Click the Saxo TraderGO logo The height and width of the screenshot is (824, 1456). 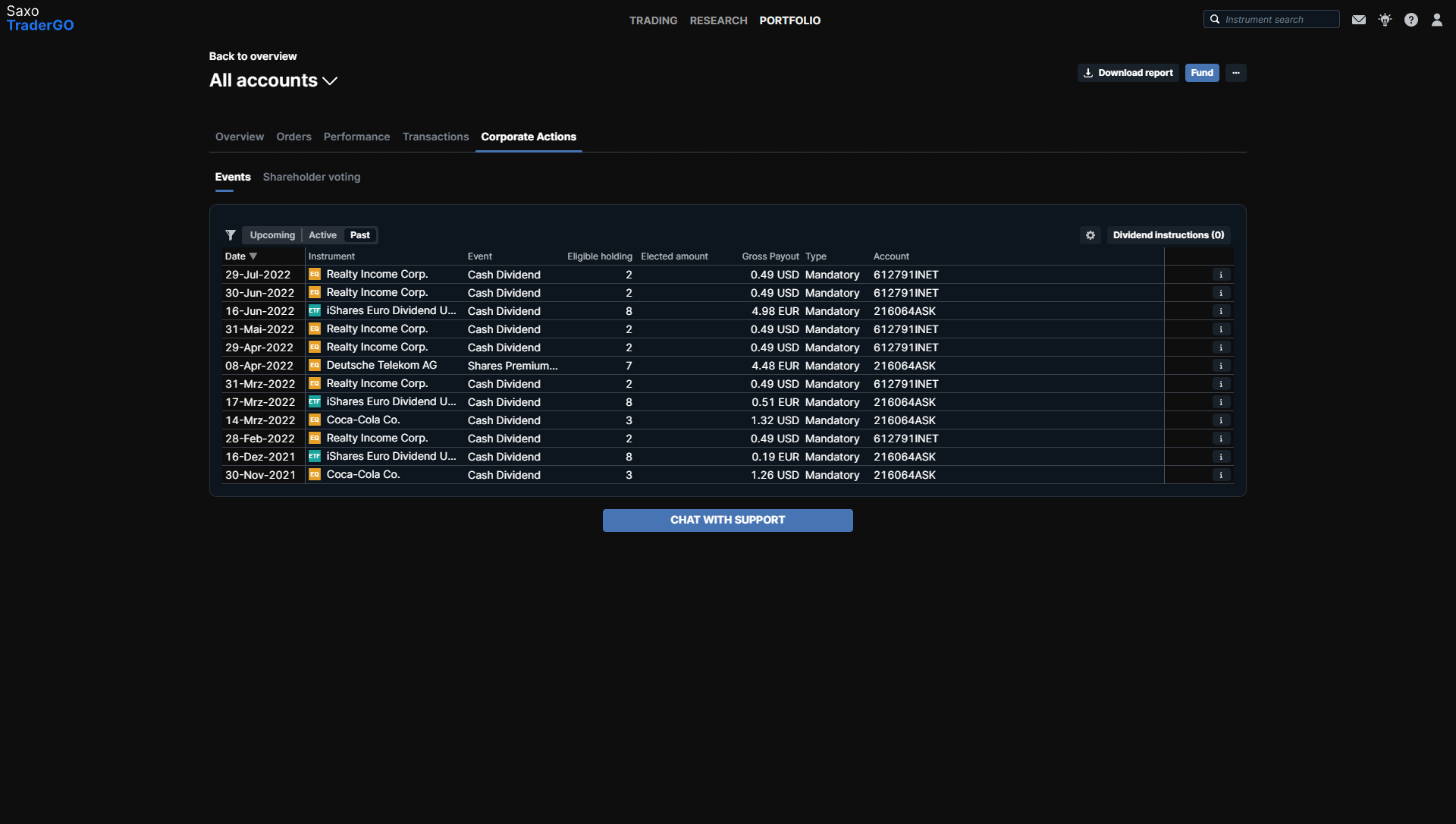click(40, 18)
